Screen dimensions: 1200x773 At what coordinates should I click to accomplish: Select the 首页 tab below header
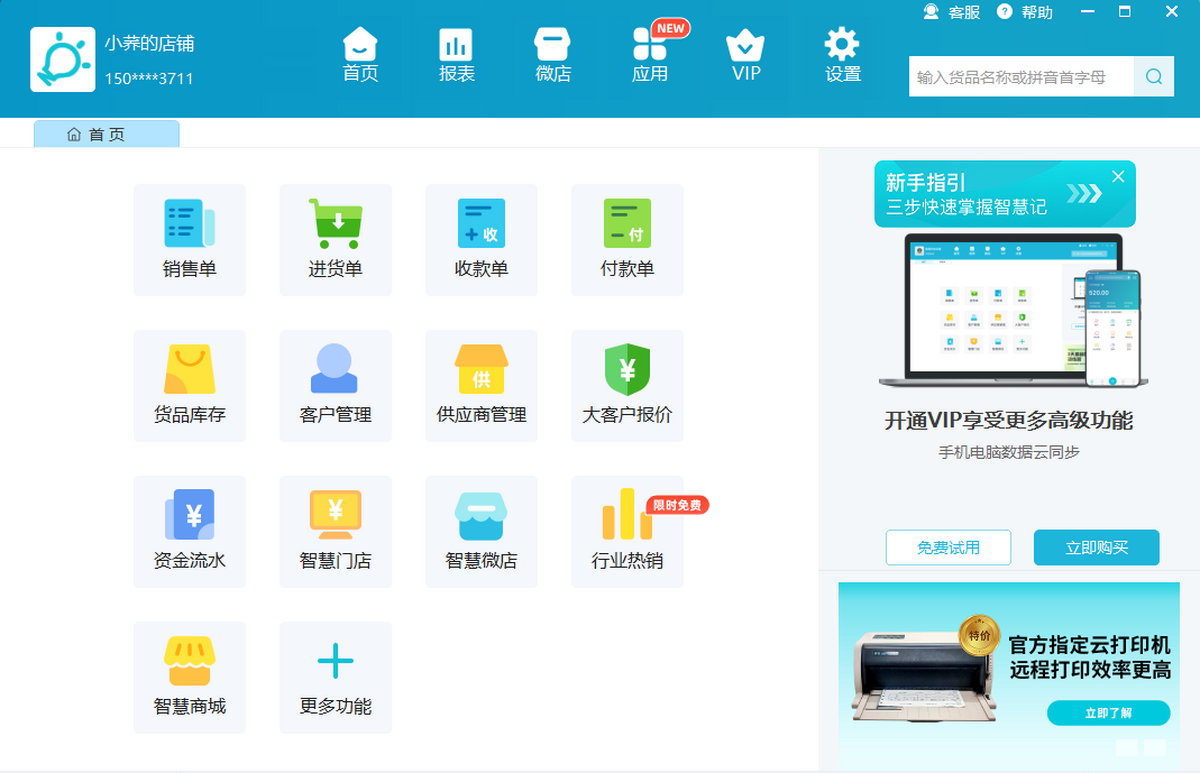[107, 134]
